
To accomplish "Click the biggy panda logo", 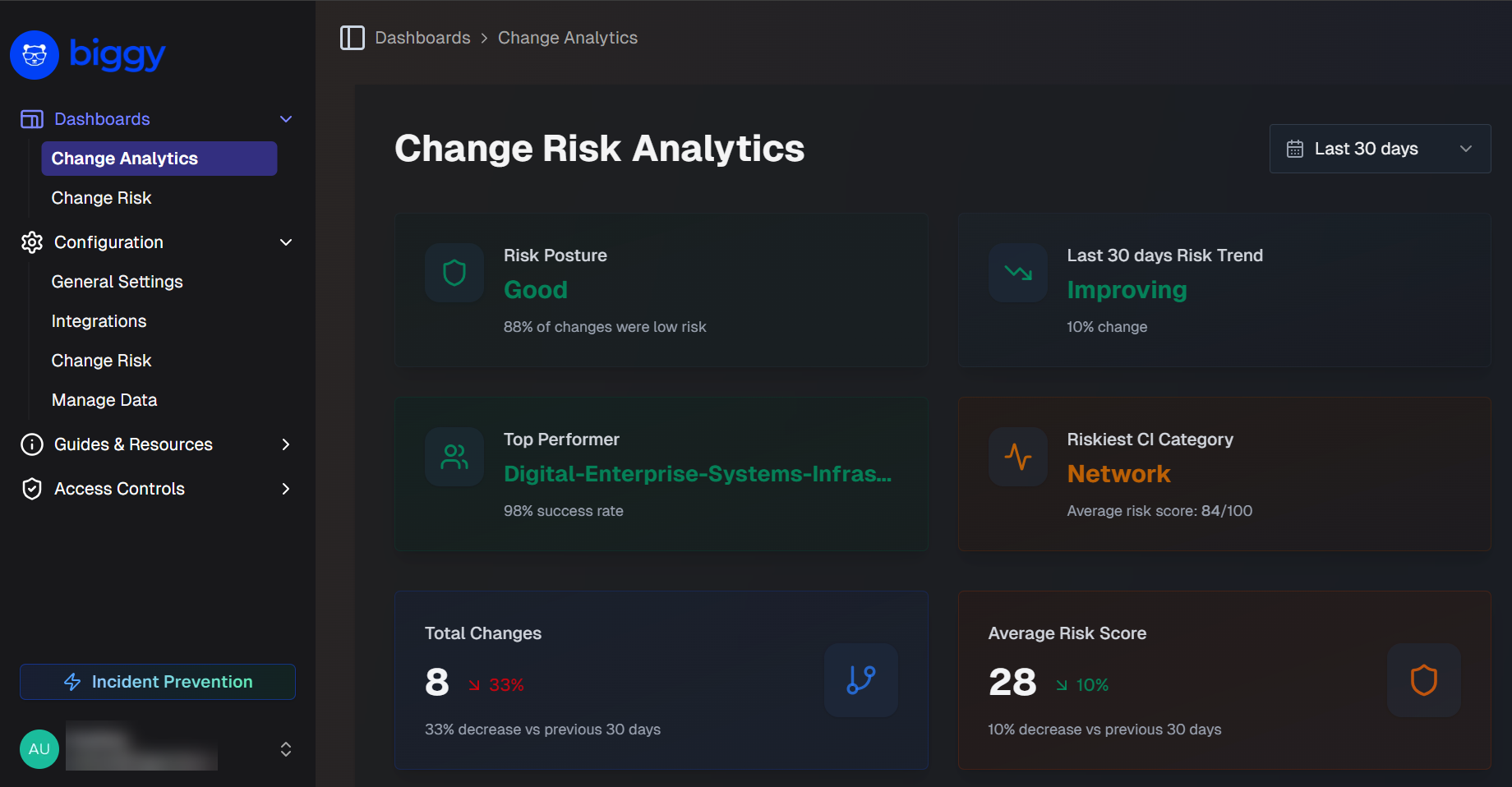I will [x=34, y=54].
